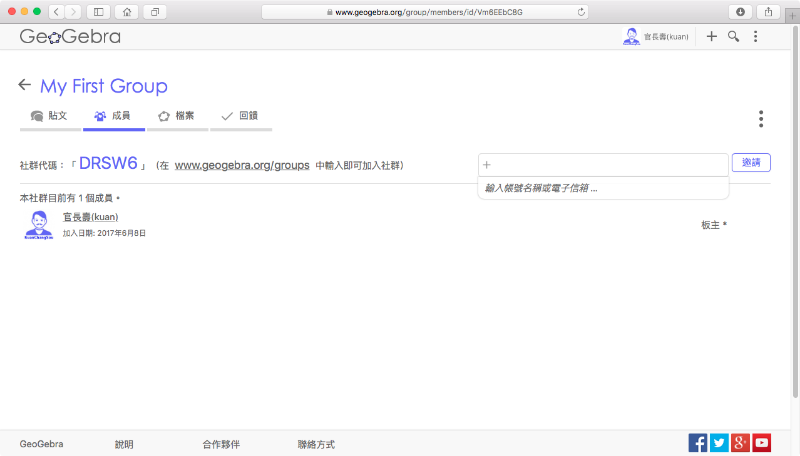Go back in Safari history

pyautogui.click(x=57, y=12)
